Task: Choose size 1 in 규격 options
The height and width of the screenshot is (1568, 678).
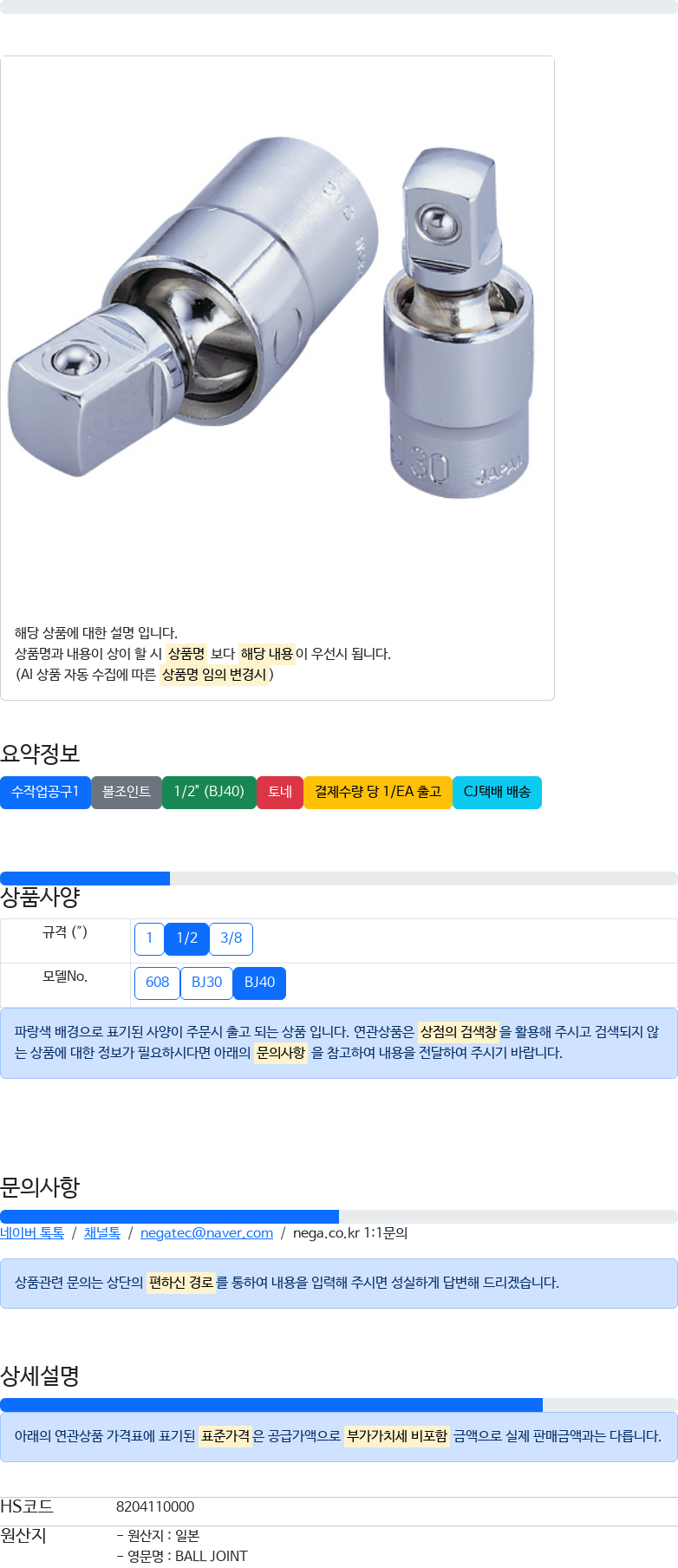Action: click(x=149, y=939)
